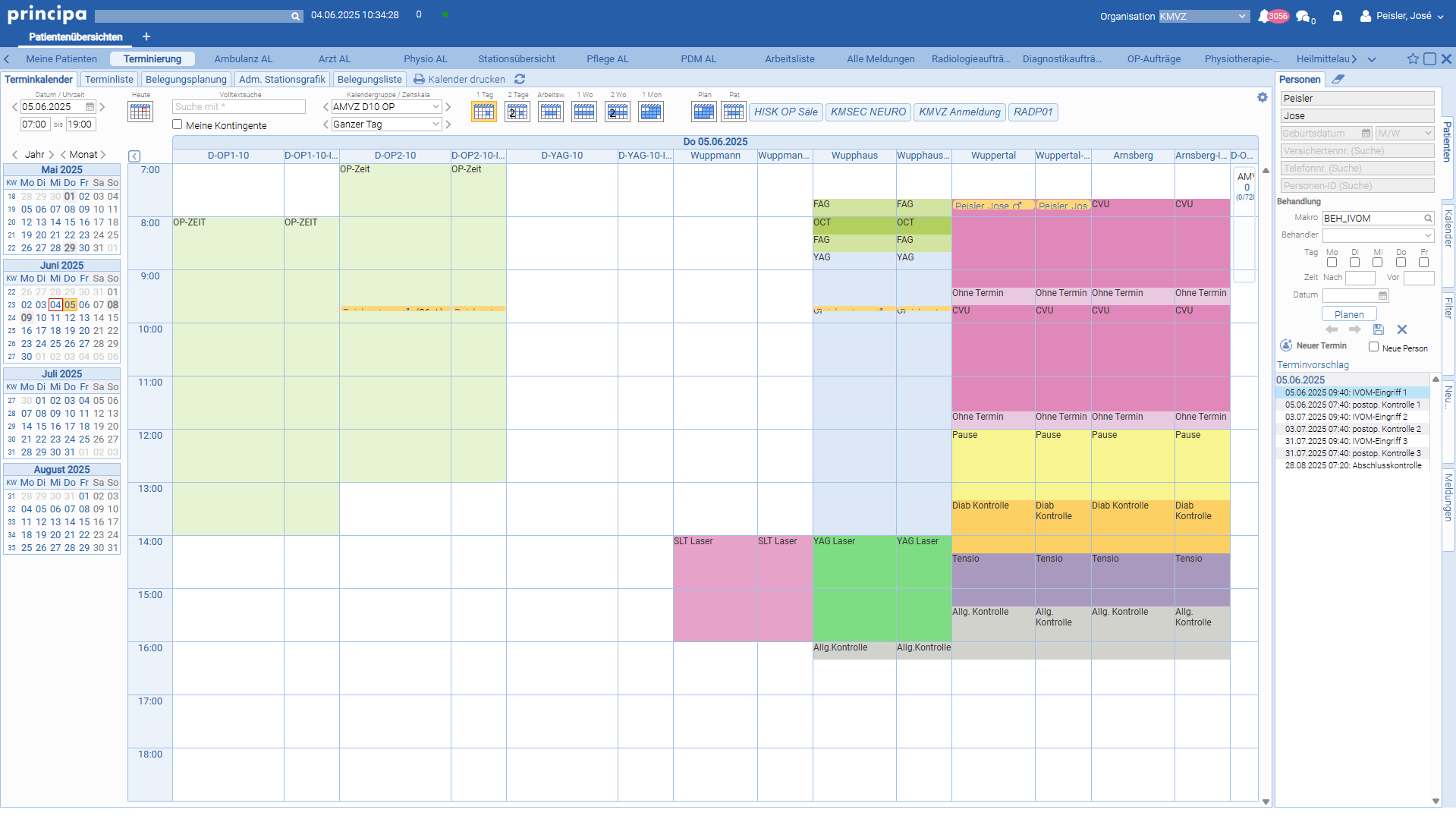Image resolution: width=1456 pixels, height=819 pixels.
Task: Add a new tab with the plus icon
Action: tap(146, 36)
